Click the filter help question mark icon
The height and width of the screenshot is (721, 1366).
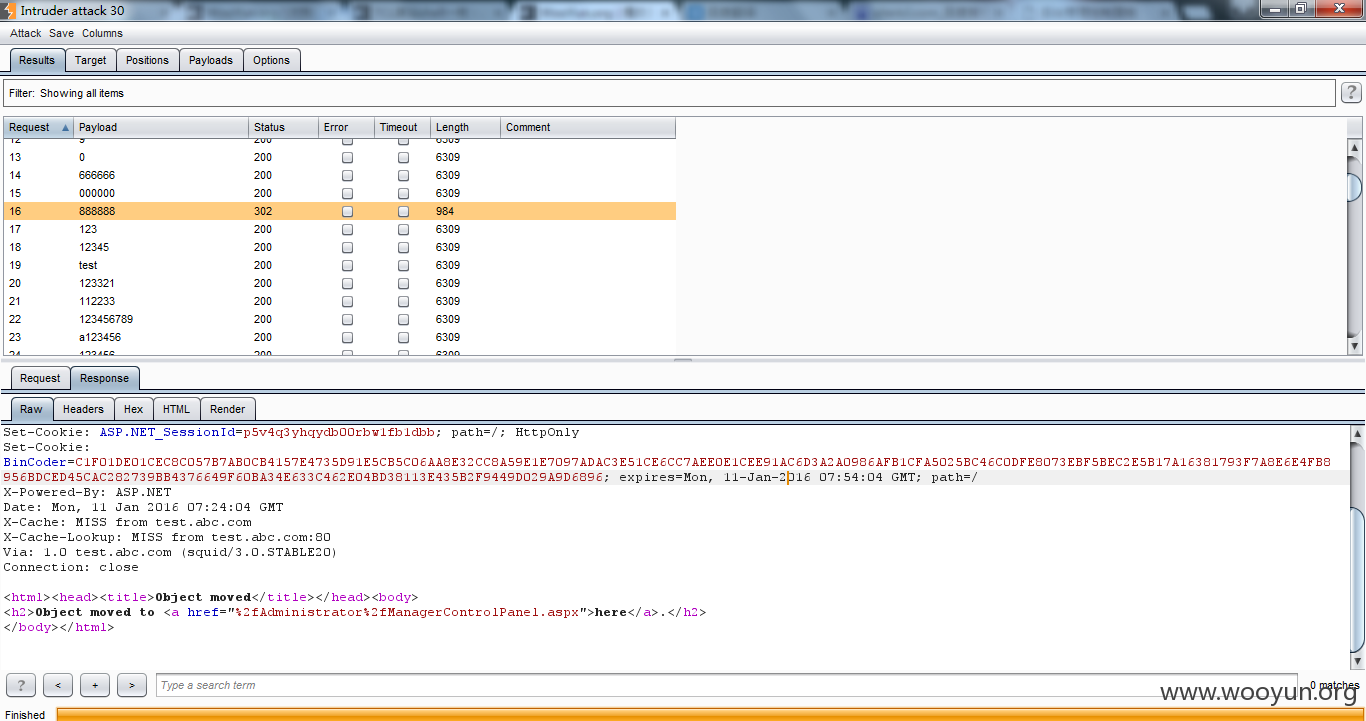pyautogui.click(x=1351, y=93)
